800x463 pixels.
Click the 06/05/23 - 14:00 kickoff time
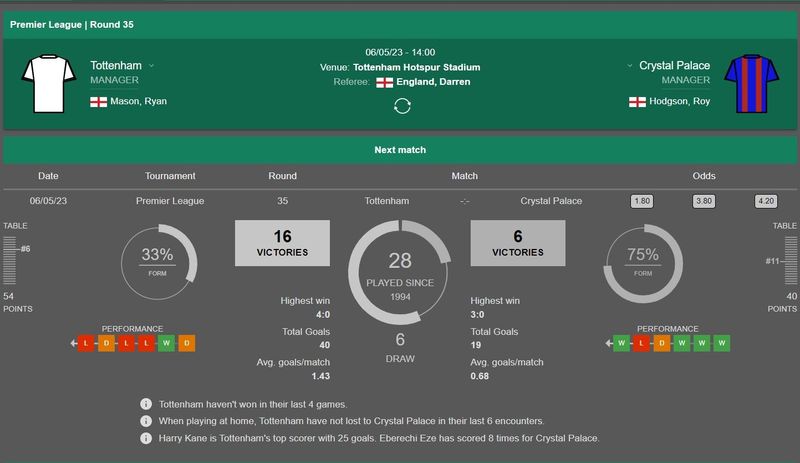coord(400,52)
